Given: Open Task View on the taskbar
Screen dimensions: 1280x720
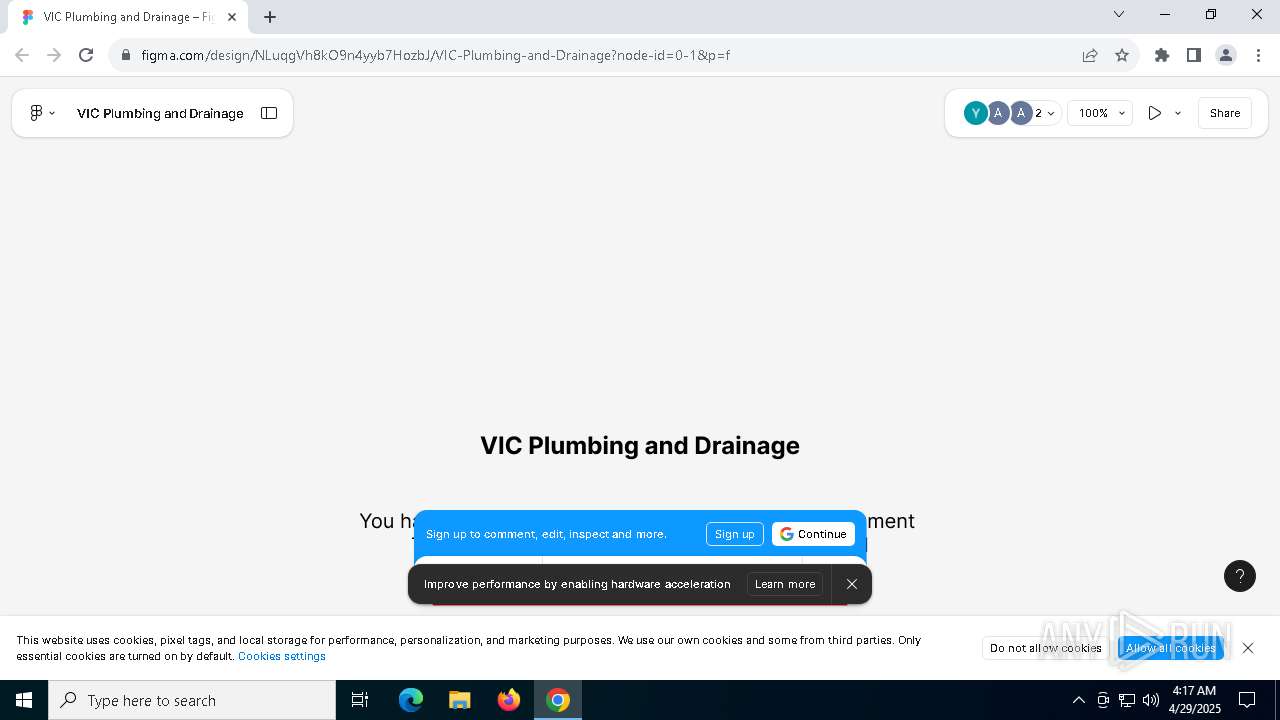Looking at the screenshot, I should (x=360, y=700).
